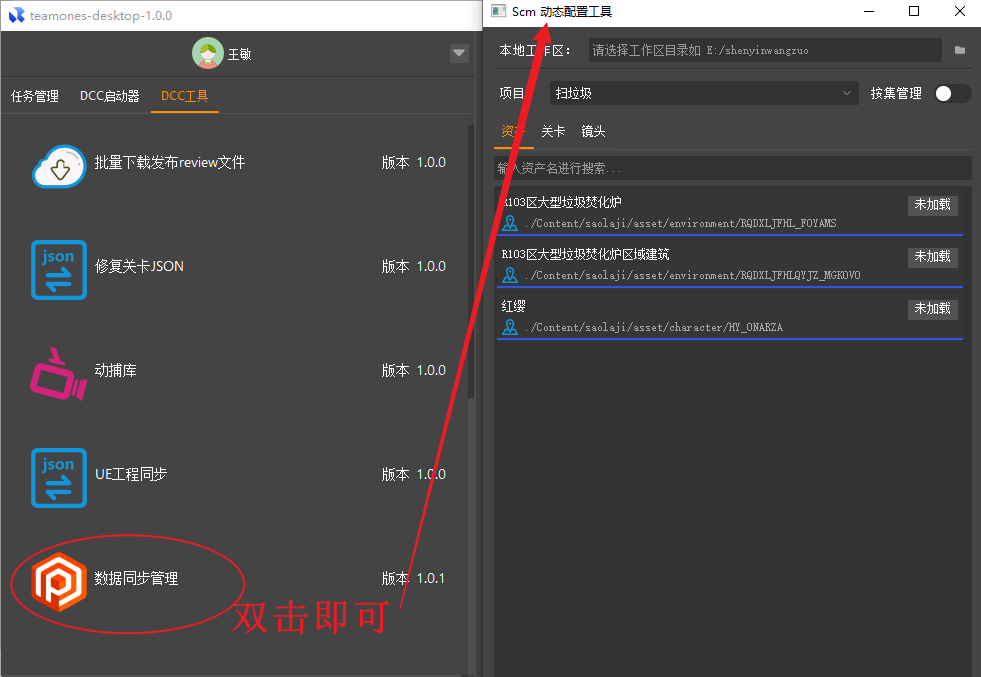Click the teamones-desktop app logo icon
981x677 pixels.
point(16,15)
